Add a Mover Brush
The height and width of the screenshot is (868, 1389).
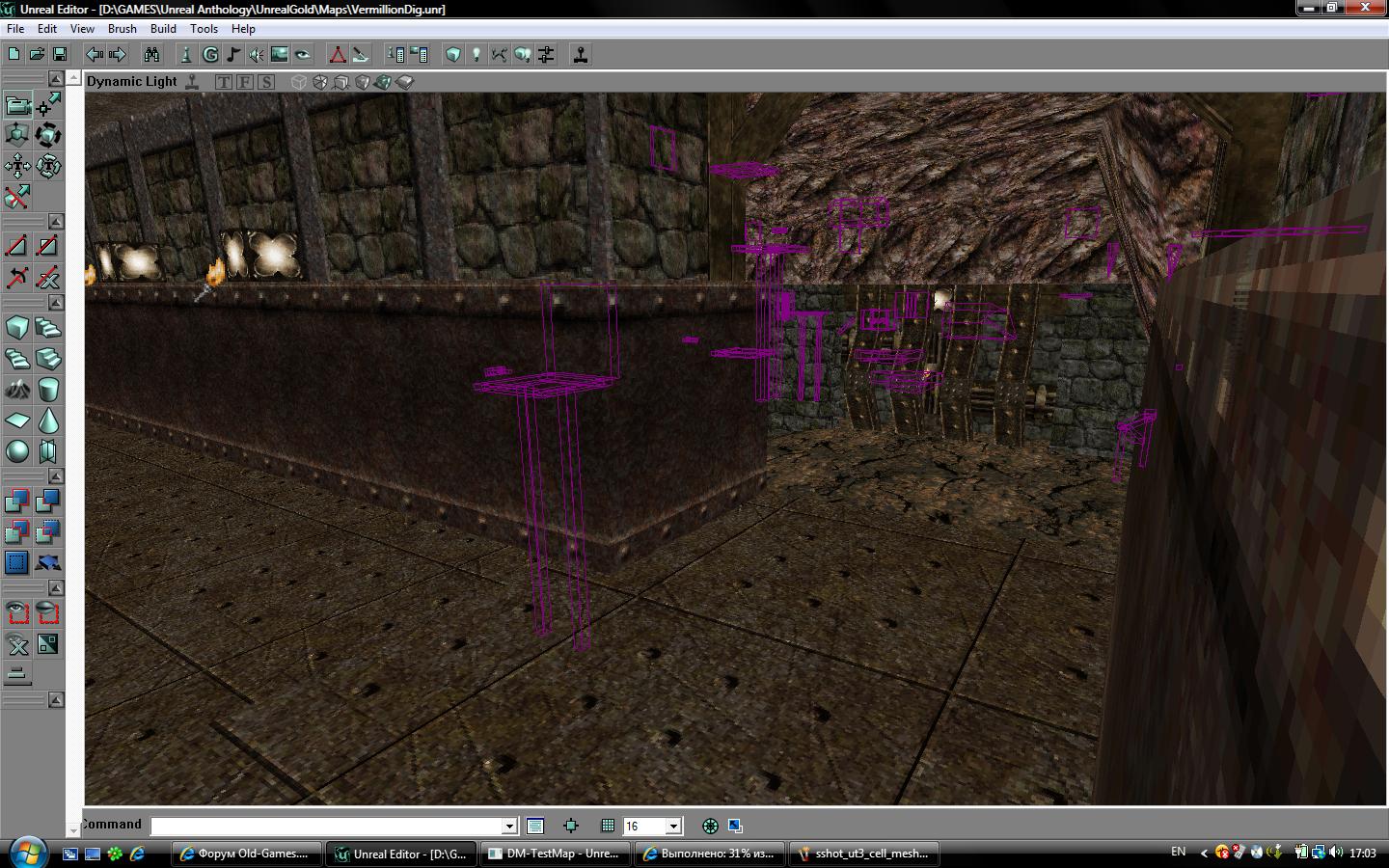(48, 563)
